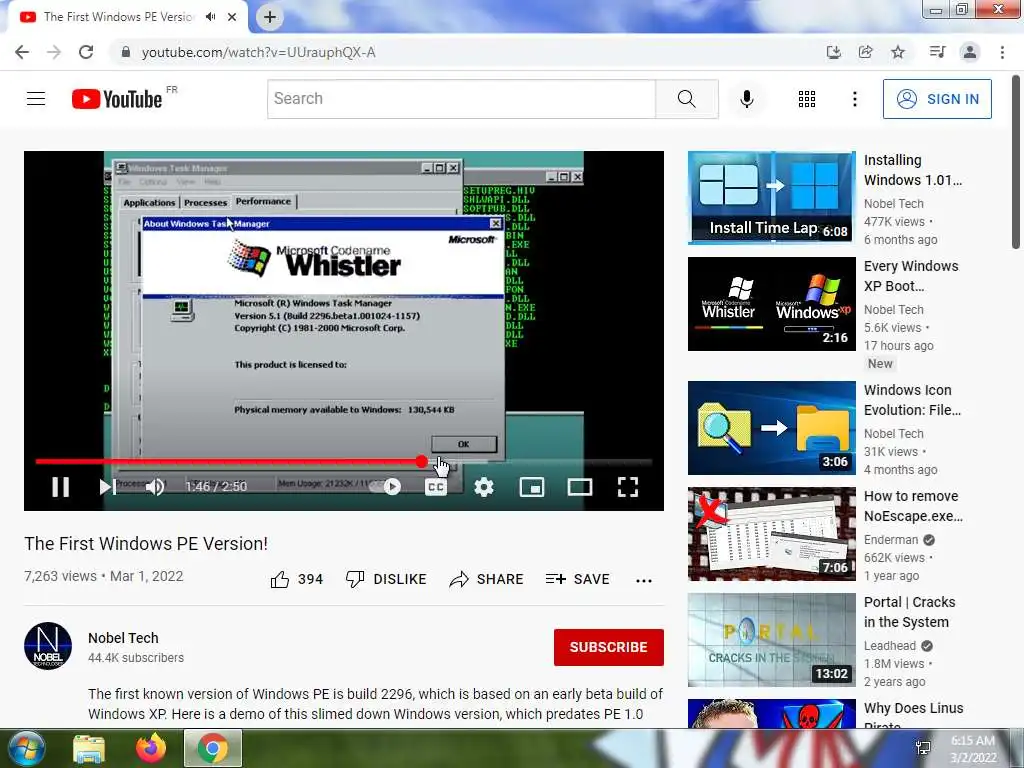Screen dimensions: 1024x768
Task: Save video to a playlist
Action: coord(577,579)
